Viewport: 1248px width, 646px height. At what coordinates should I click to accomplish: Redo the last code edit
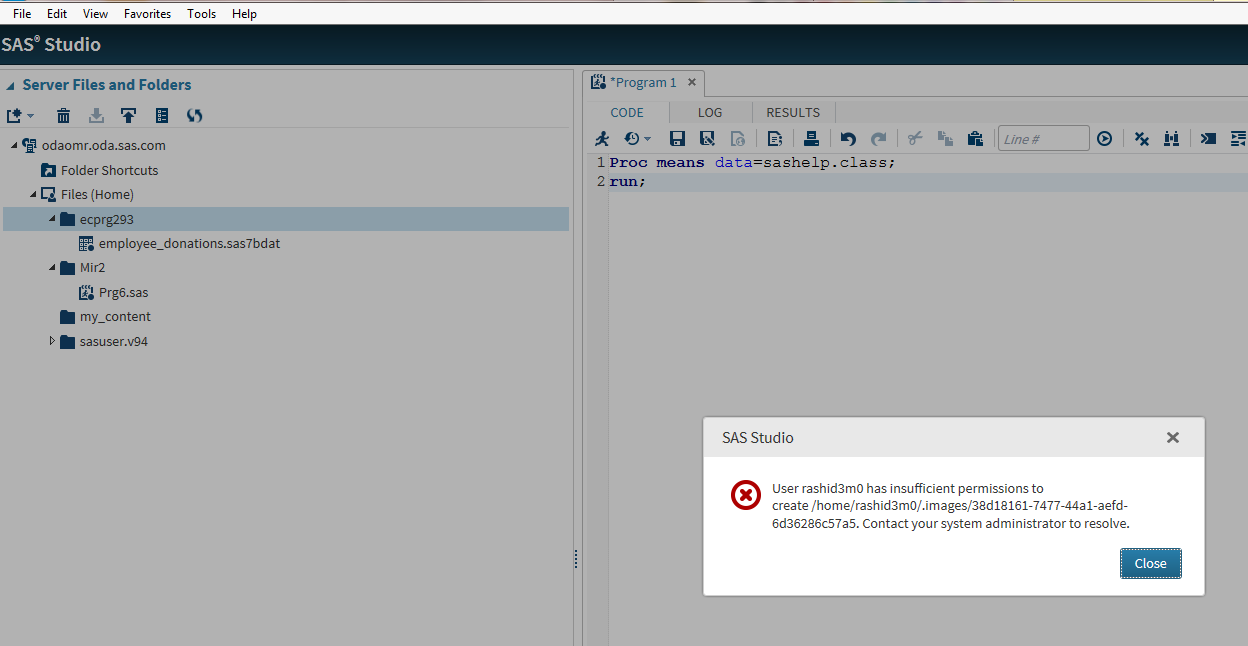(878, 138)
